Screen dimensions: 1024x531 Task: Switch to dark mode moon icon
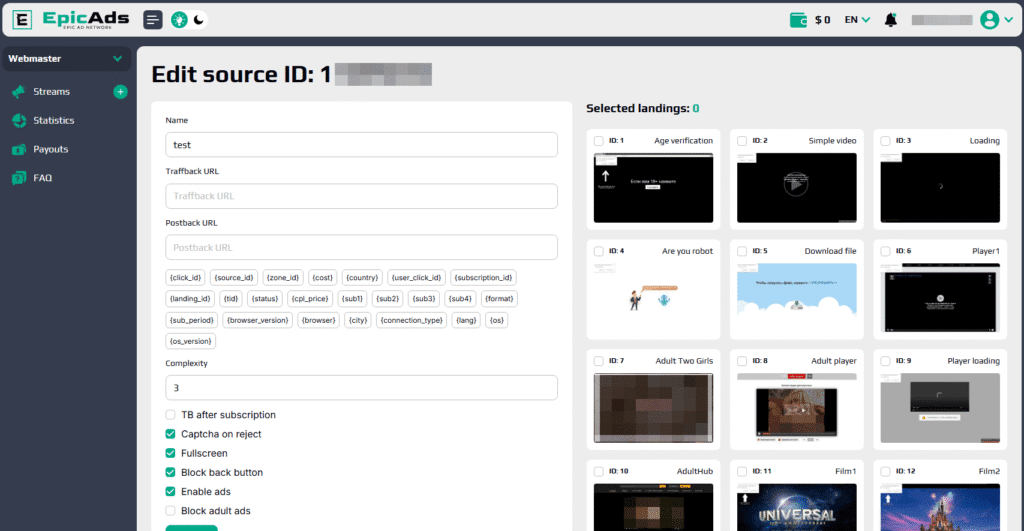pyautogui.click(x=200, y=19)
